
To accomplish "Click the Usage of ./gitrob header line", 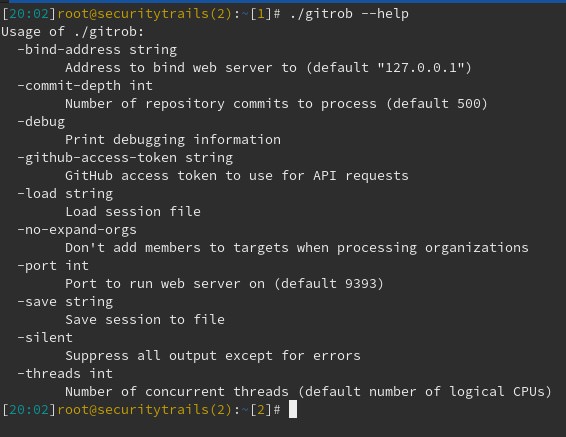I will click(x=73, y=32).
